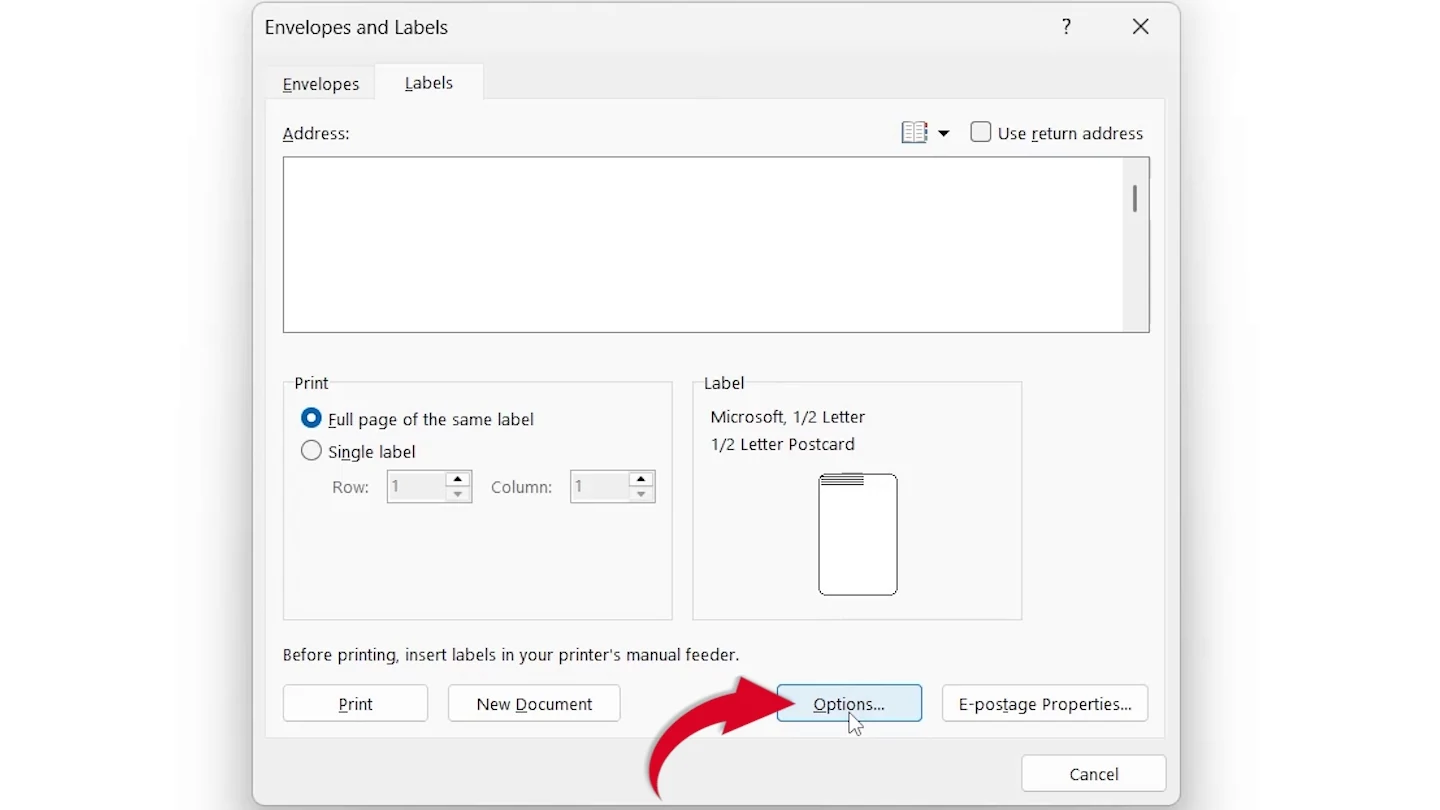Click the Print button
1440x810 pixels.
coord(355,704)
